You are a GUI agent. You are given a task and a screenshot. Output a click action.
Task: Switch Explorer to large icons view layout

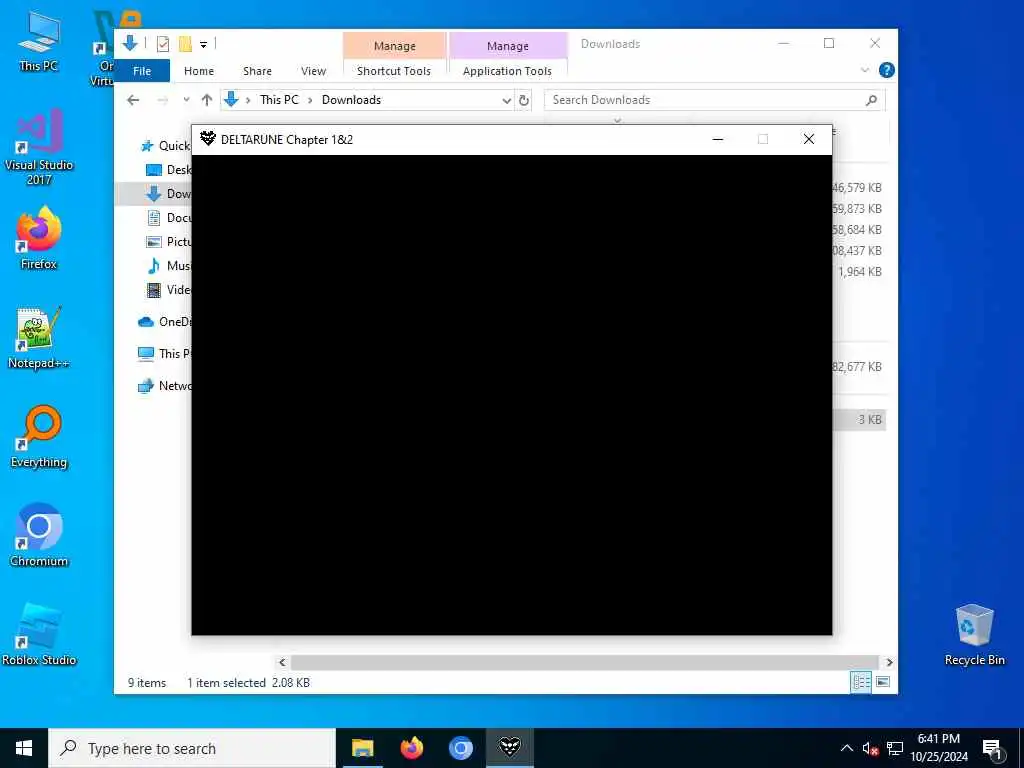click(x=883, y=682)
